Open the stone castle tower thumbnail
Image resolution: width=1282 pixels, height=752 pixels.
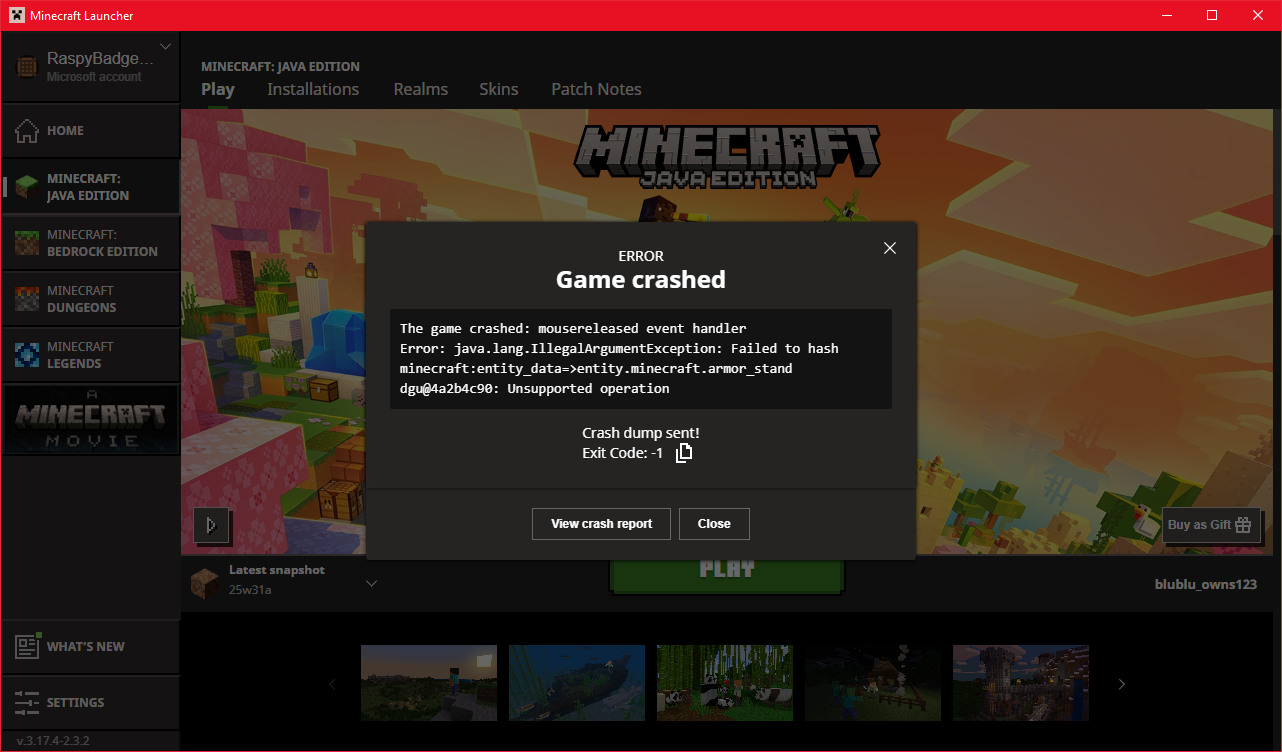pos(1020,683)
